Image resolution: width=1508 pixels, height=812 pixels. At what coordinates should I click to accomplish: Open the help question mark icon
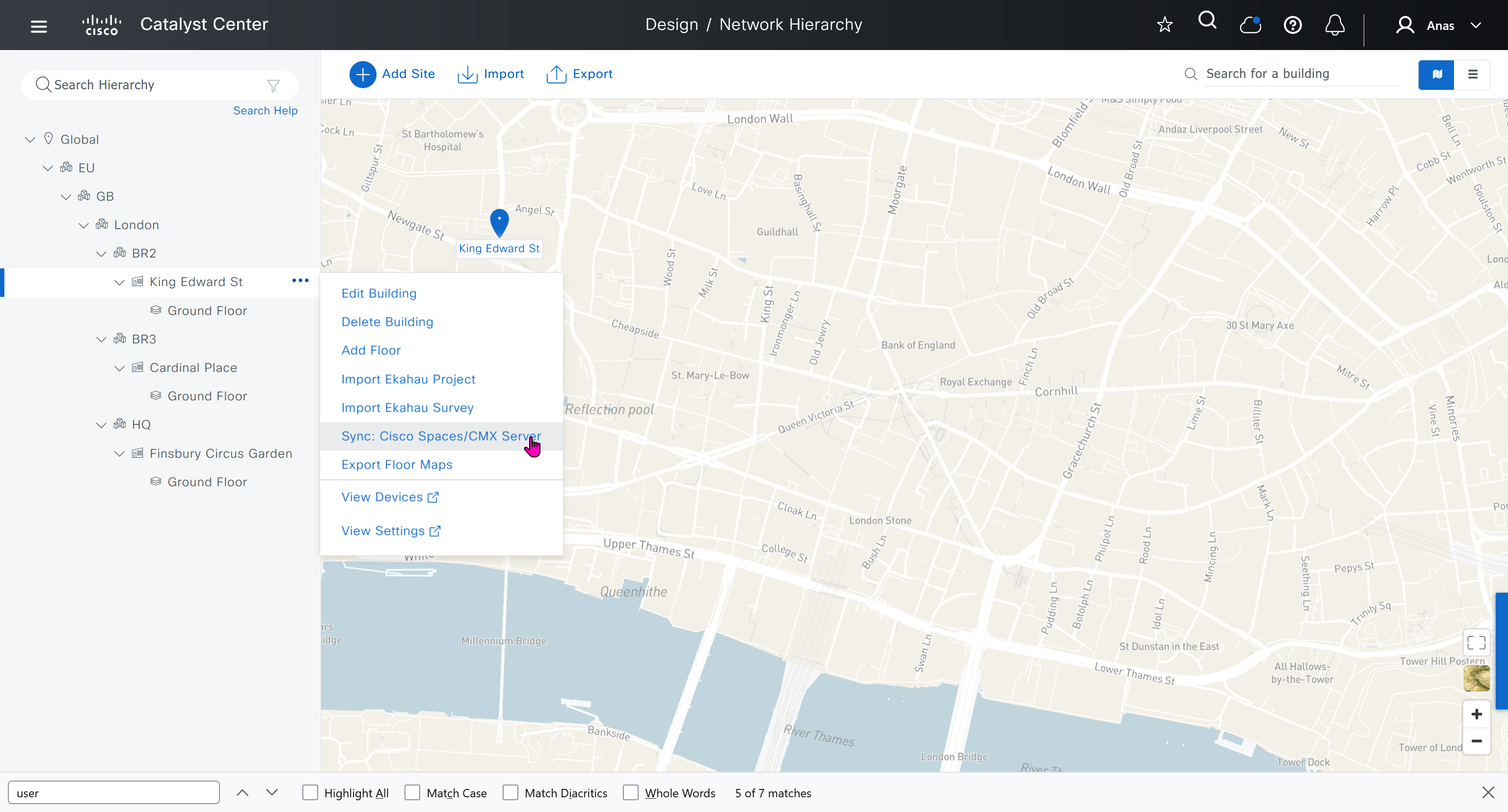click(1292, 25)
